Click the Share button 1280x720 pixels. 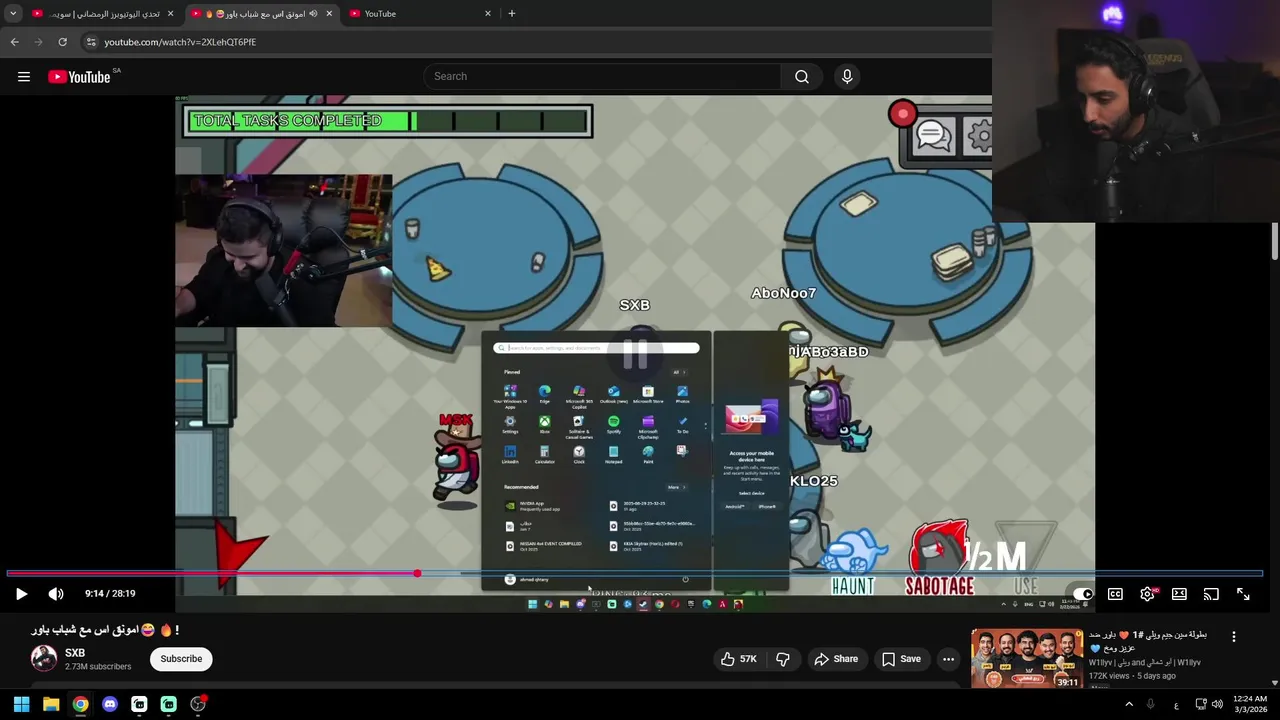[x=836, y=659]
